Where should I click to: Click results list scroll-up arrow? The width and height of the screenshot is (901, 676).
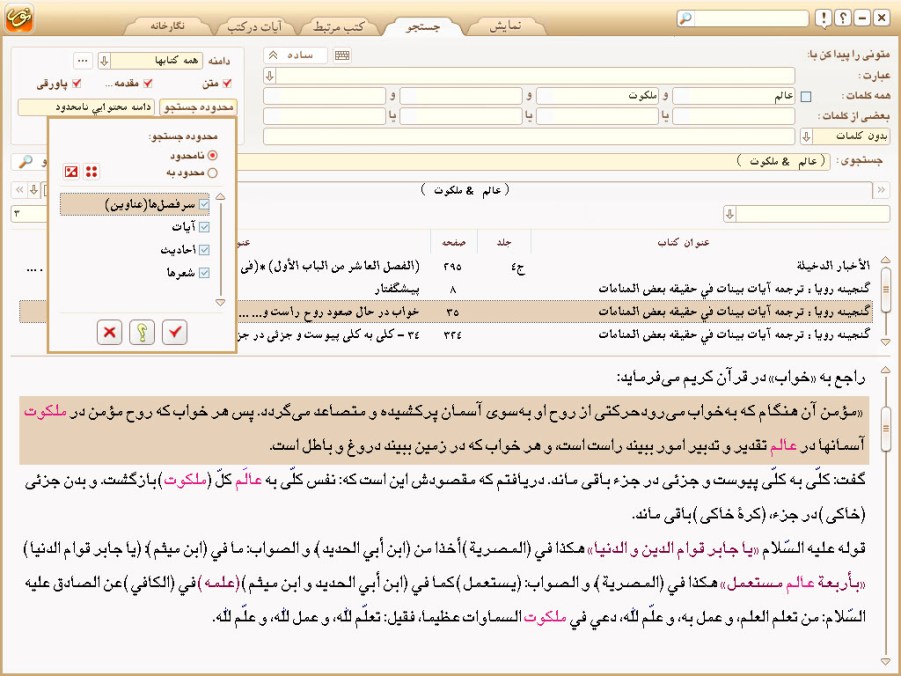(885, 260)
